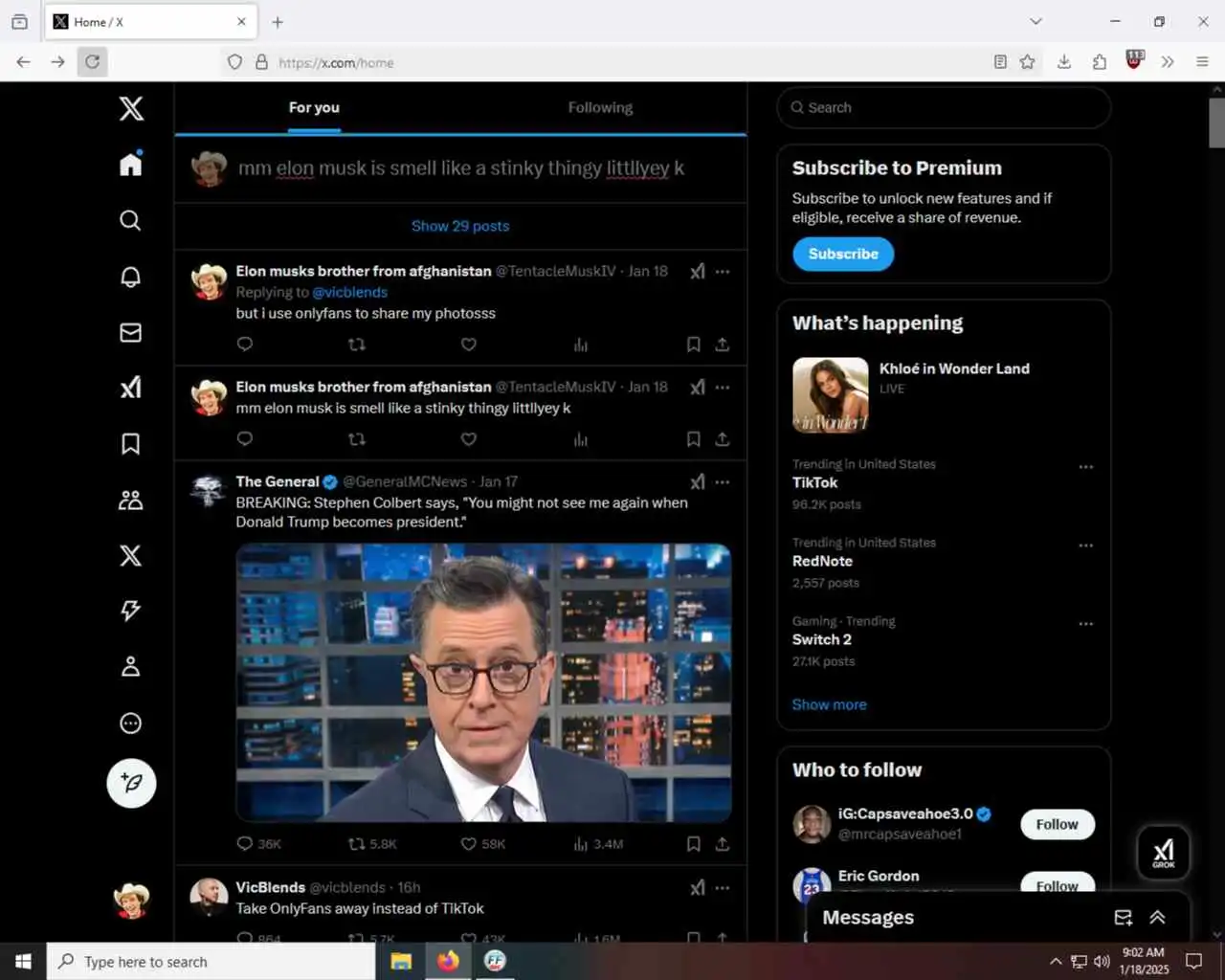The width and height of the screenshot is (1225, 980).
Task: Open Grok explain on onlyfans photosss post
Action: [698, 272]
